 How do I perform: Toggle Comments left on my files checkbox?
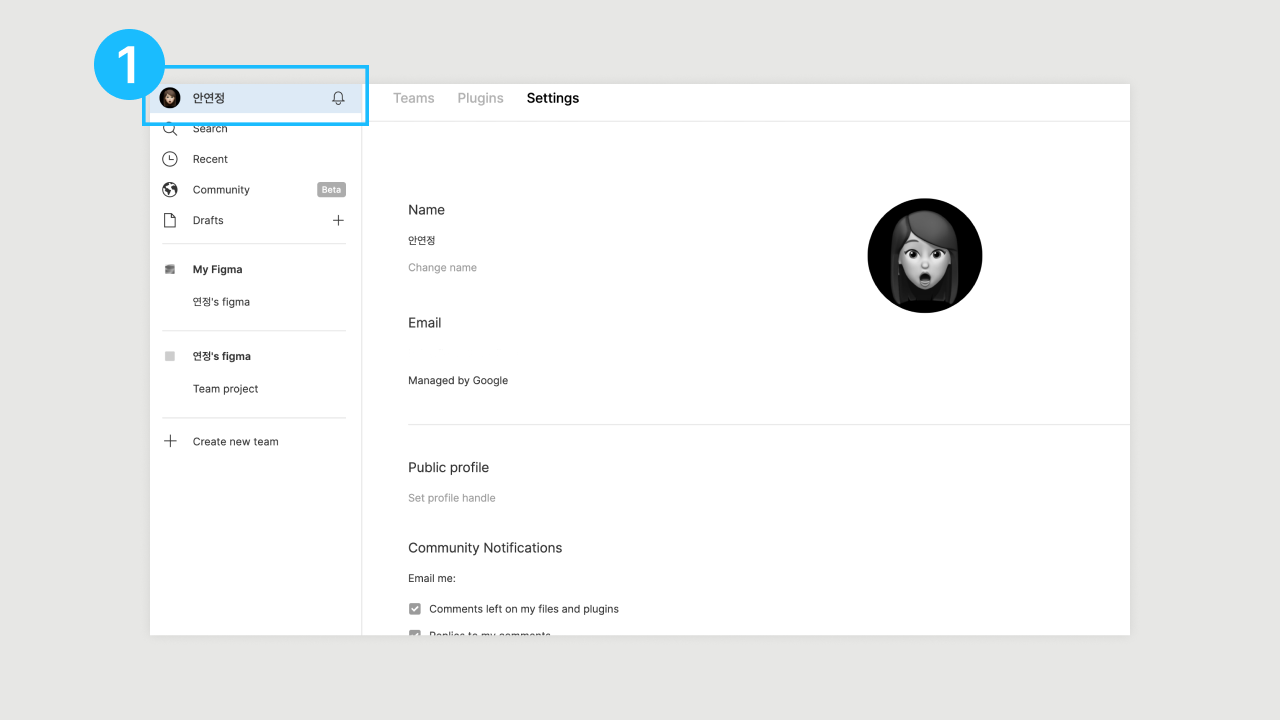tap(415, 609)
